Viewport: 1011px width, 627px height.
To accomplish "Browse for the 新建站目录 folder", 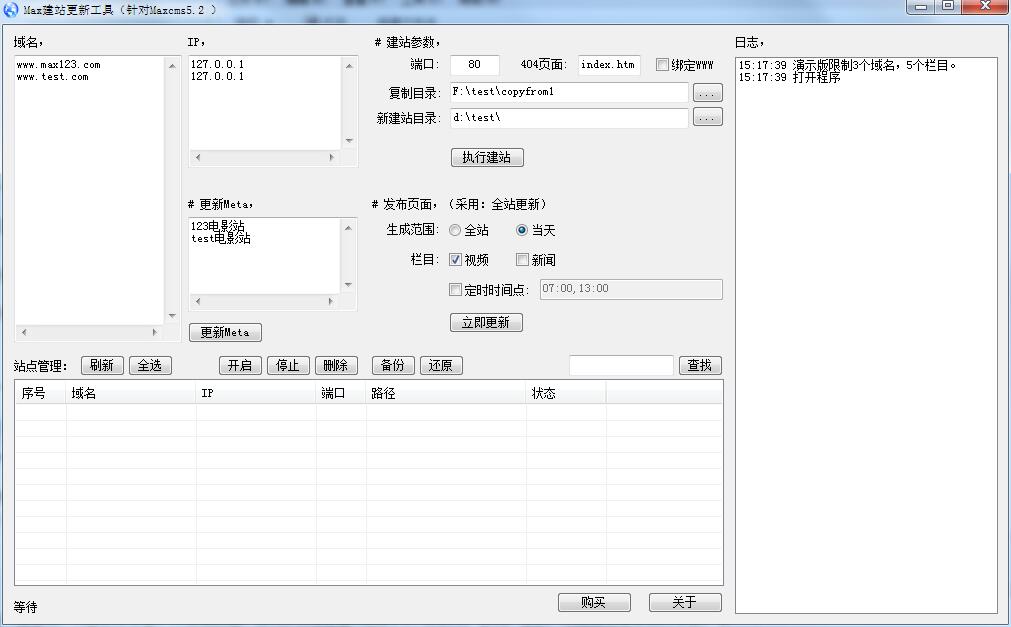I will click(x=707, y=118).
